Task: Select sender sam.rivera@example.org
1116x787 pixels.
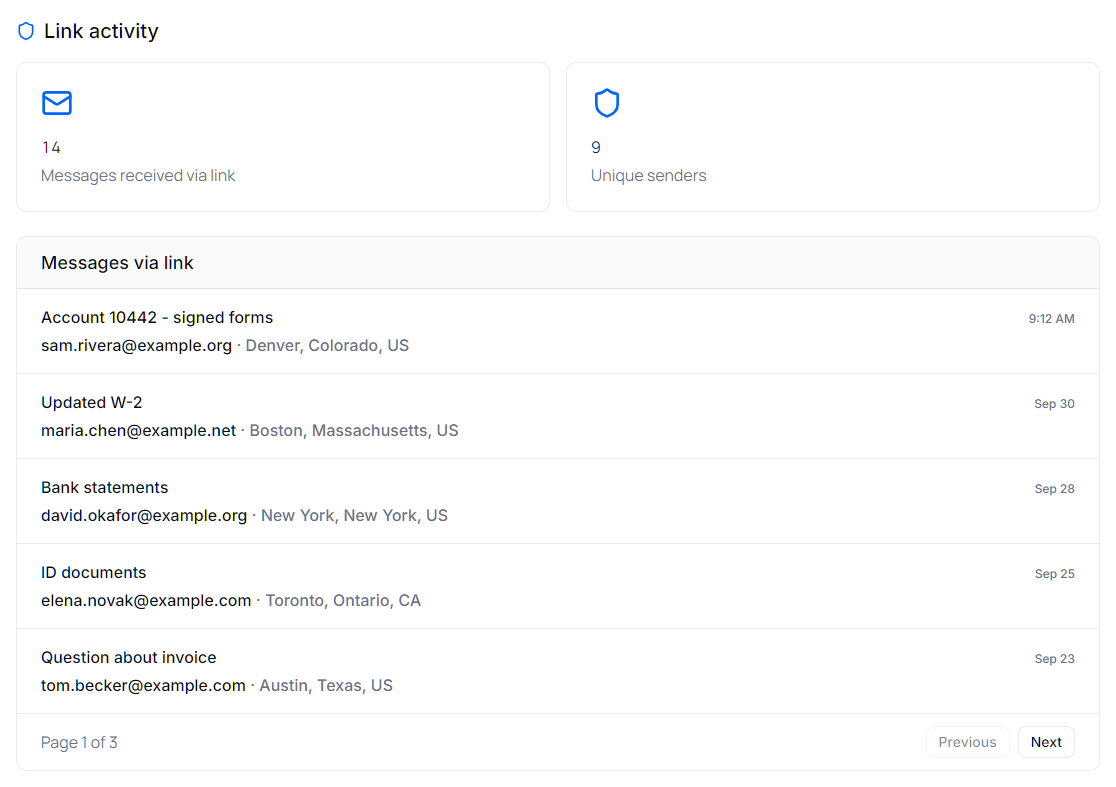Action: pyautogui.click(x=137, y=346)
